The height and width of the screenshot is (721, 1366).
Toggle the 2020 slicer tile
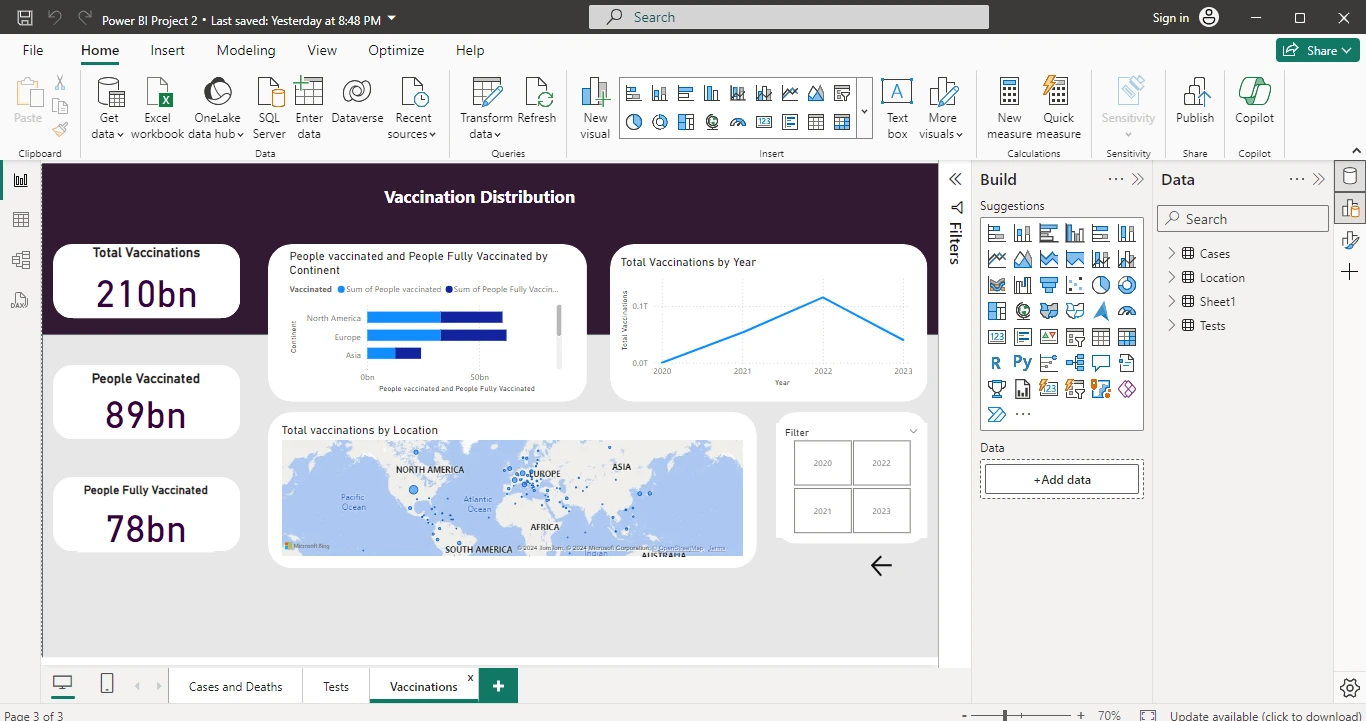pos(823,463)
